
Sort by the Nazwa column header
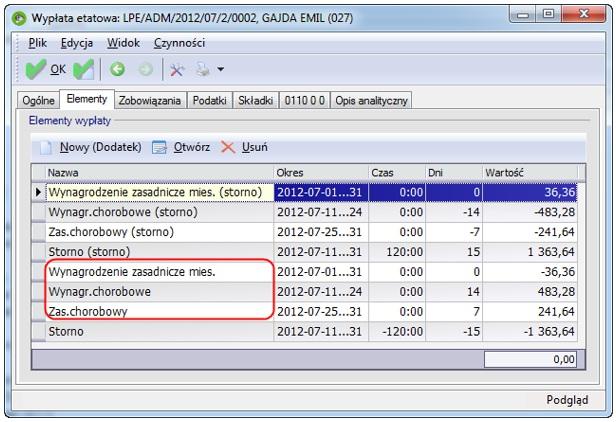pyautogui.click(x=159, y=173)
